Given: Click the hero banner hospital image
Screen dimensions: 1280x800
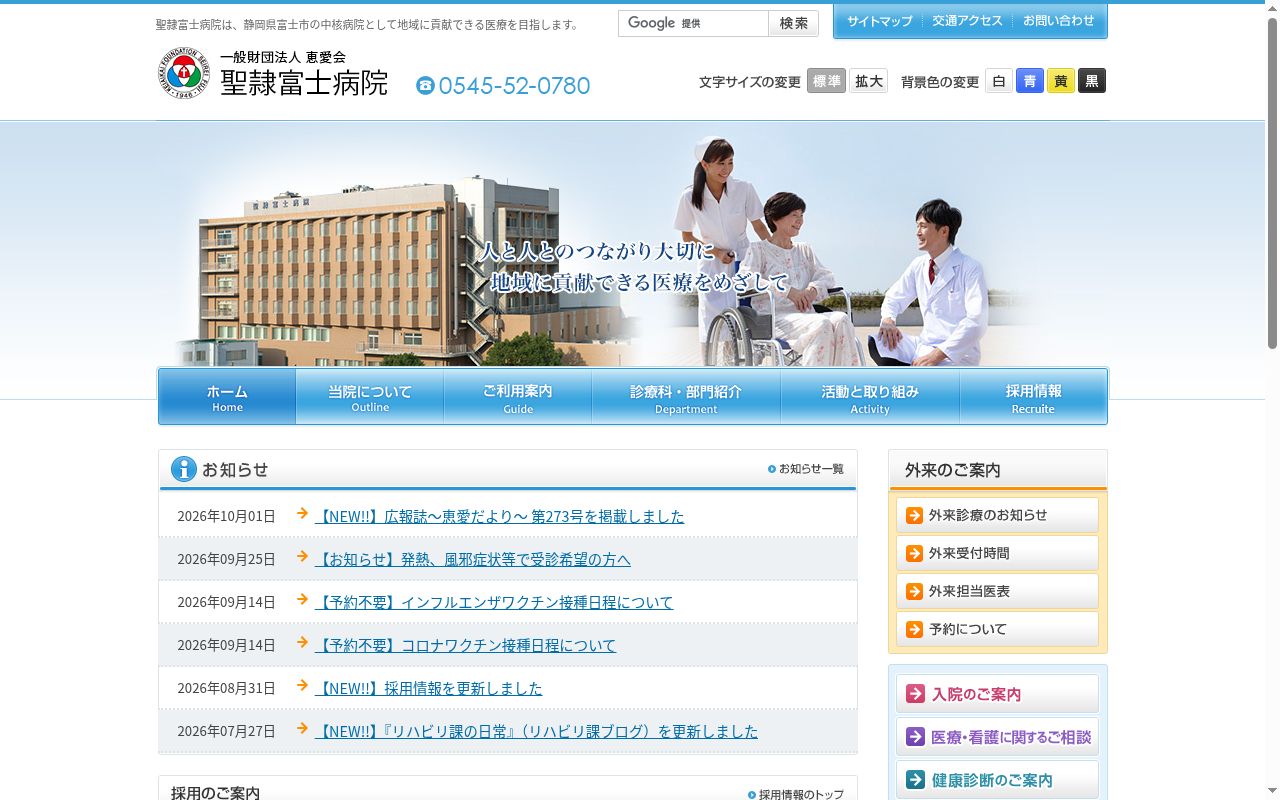Looking at the screenshot, I should tap(632, 244).
